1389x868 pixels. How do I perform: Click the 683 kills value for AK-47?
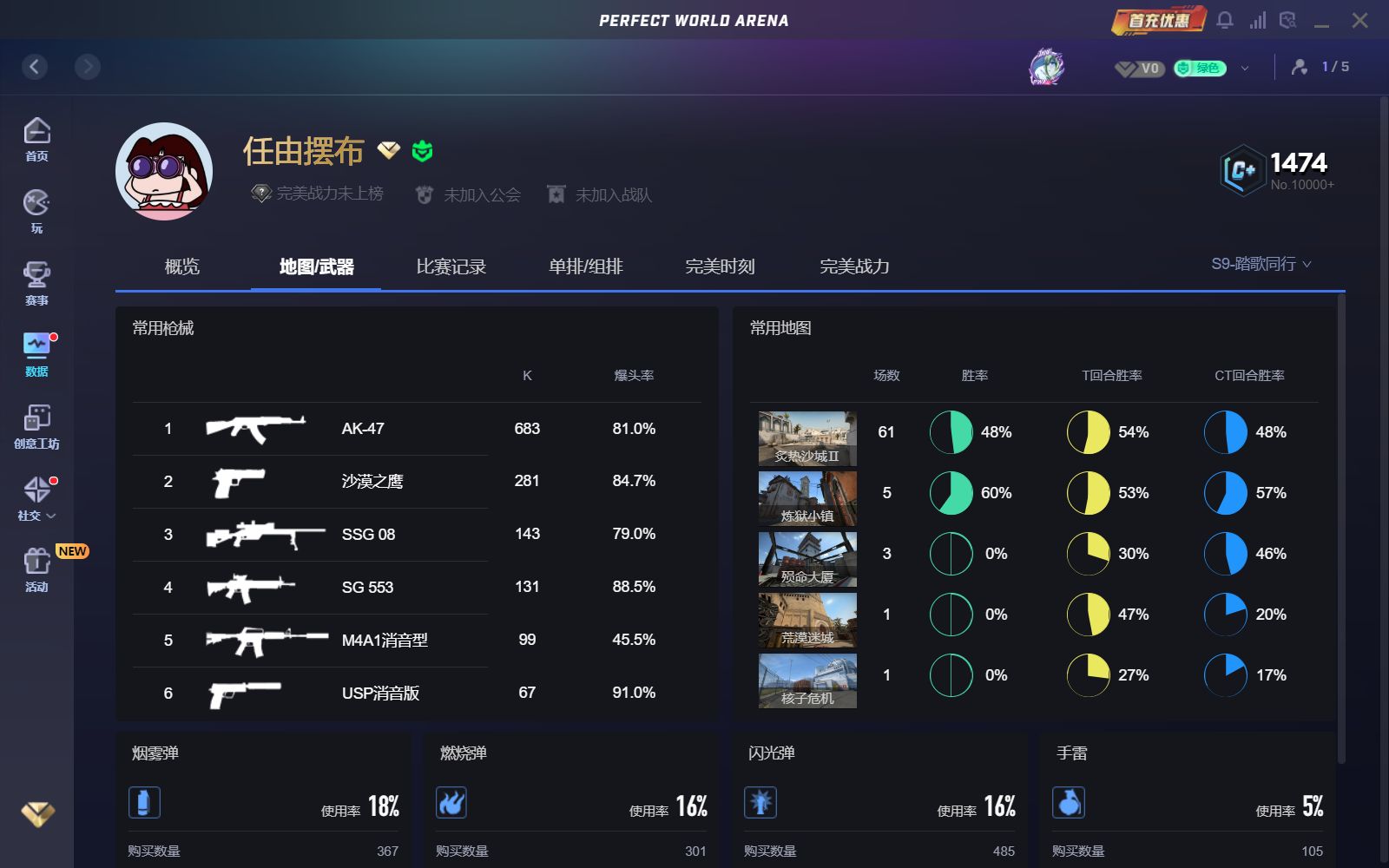tap(527, 429)
